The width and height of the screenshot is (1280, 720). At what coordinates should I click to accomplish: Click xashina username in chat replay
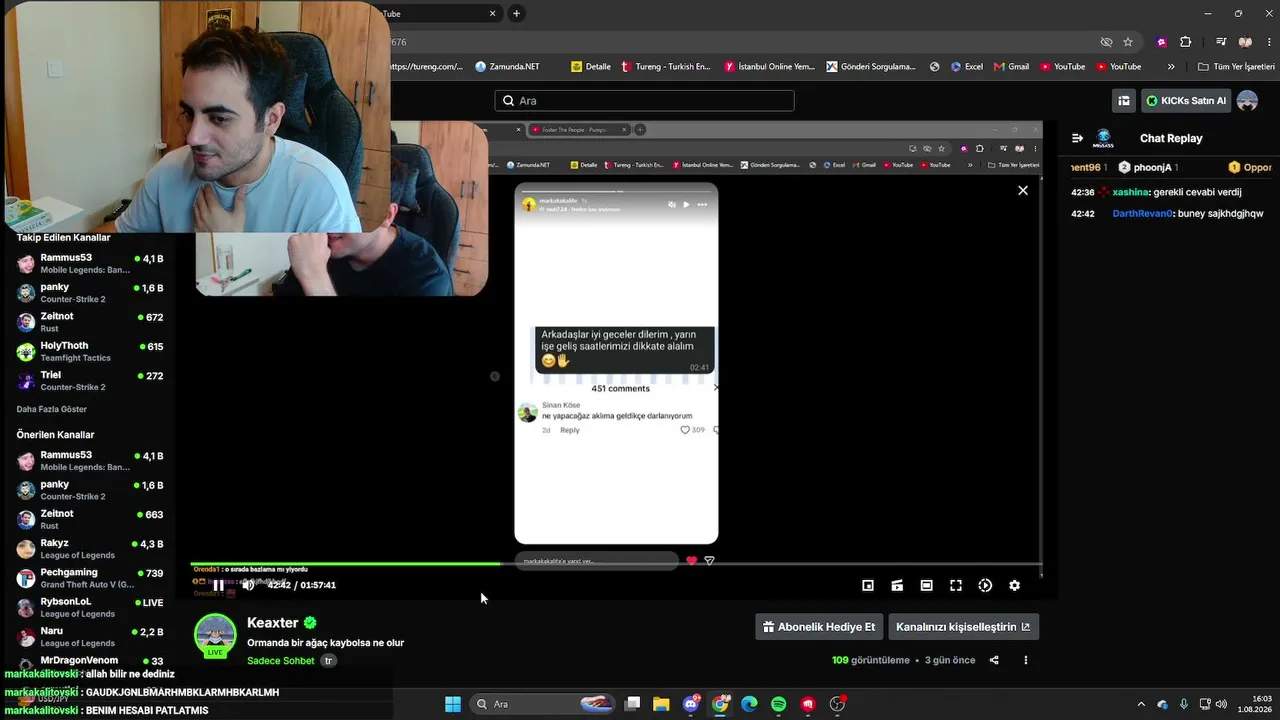click(1130, 192)
